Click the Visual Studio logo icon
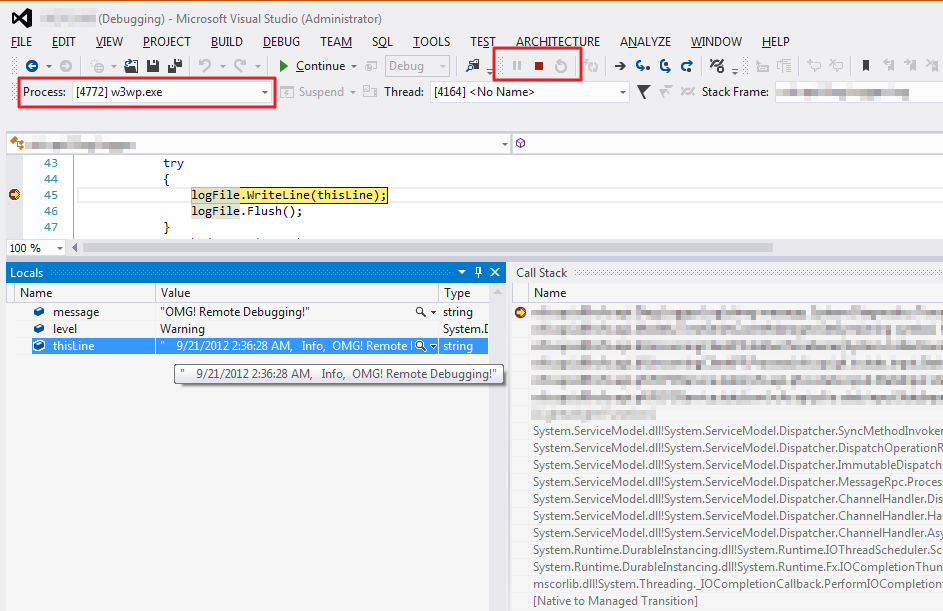Viewport: 943px width, 611px height. pyautogui.click(x=22, y=18)
